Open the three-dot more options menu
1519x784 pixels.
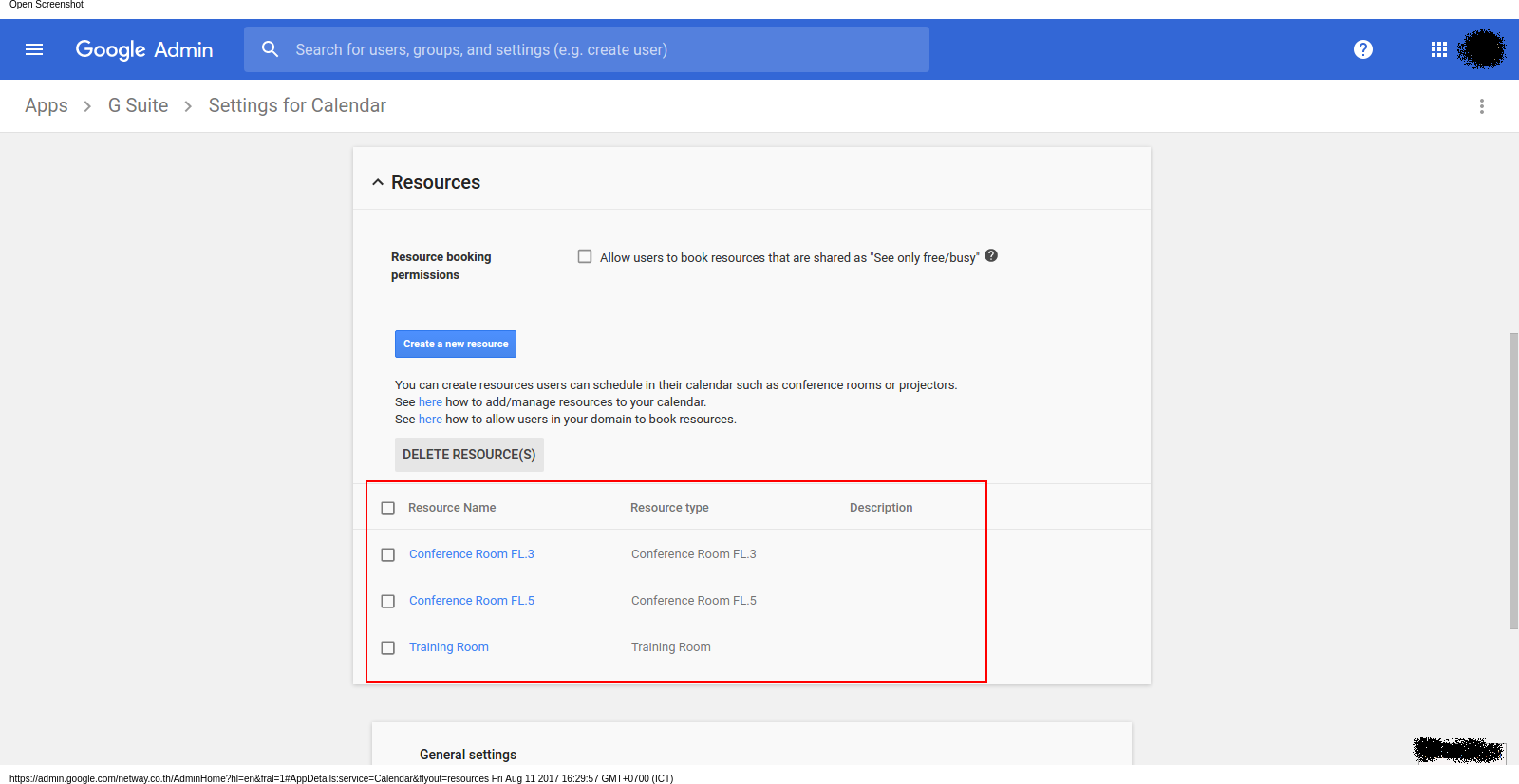click(1481, 106)
